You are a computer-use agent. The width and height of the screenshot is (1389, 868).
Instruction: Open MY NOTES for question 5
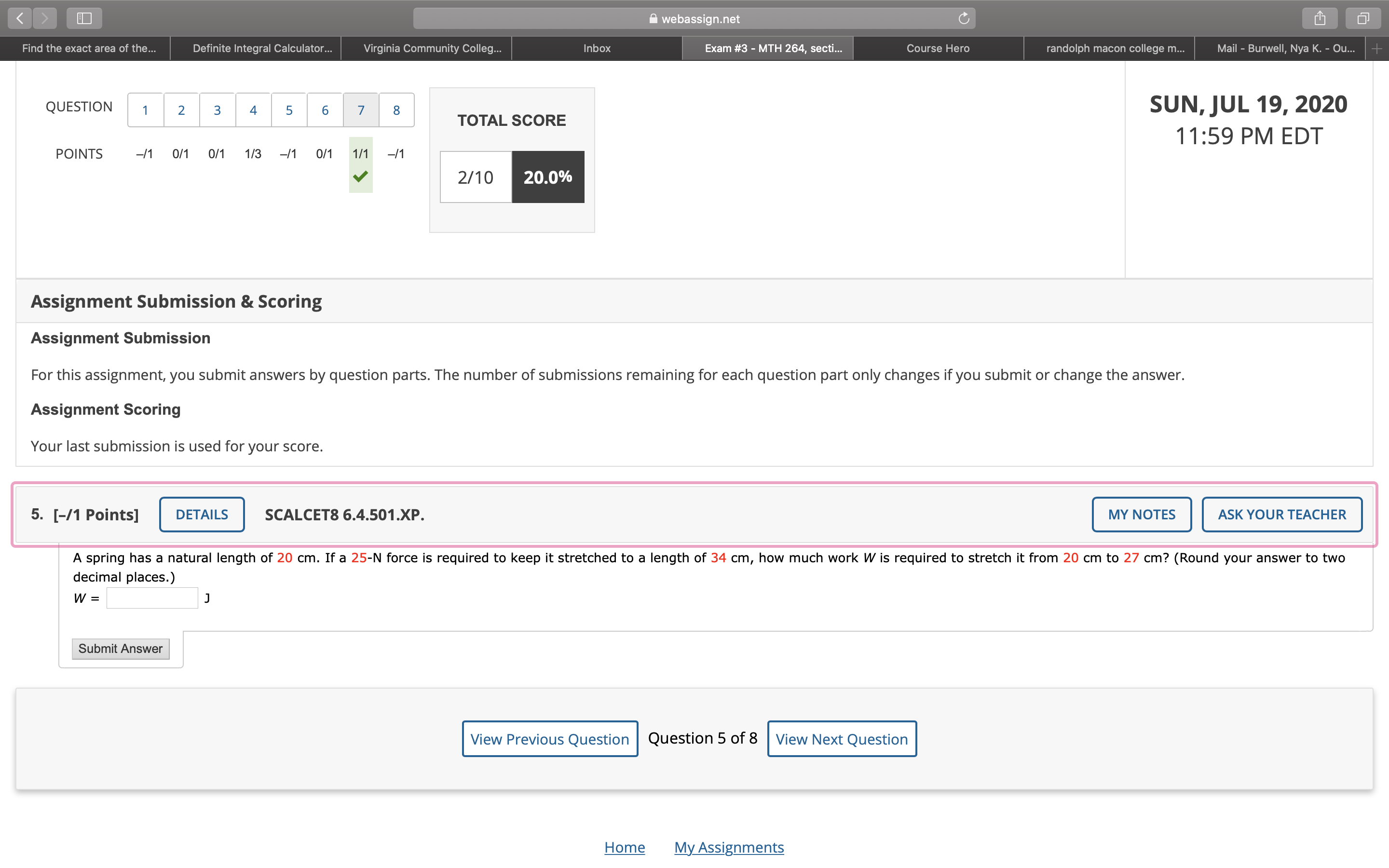point(1141,515)
